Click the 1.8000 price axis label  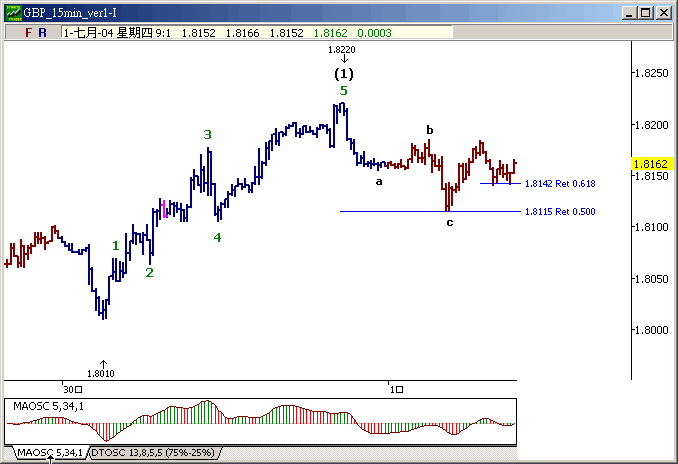[653, 330]
